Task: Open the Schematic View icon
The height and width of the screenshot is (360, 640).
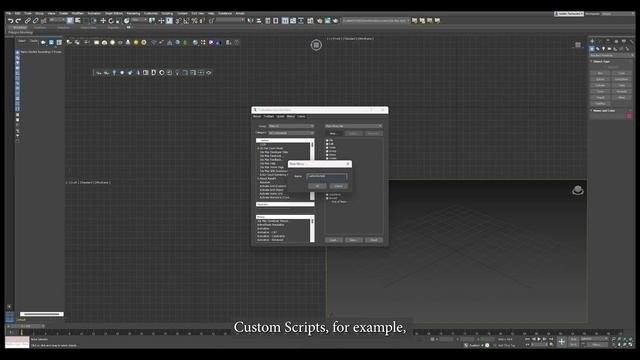Action: pos(301,20)
